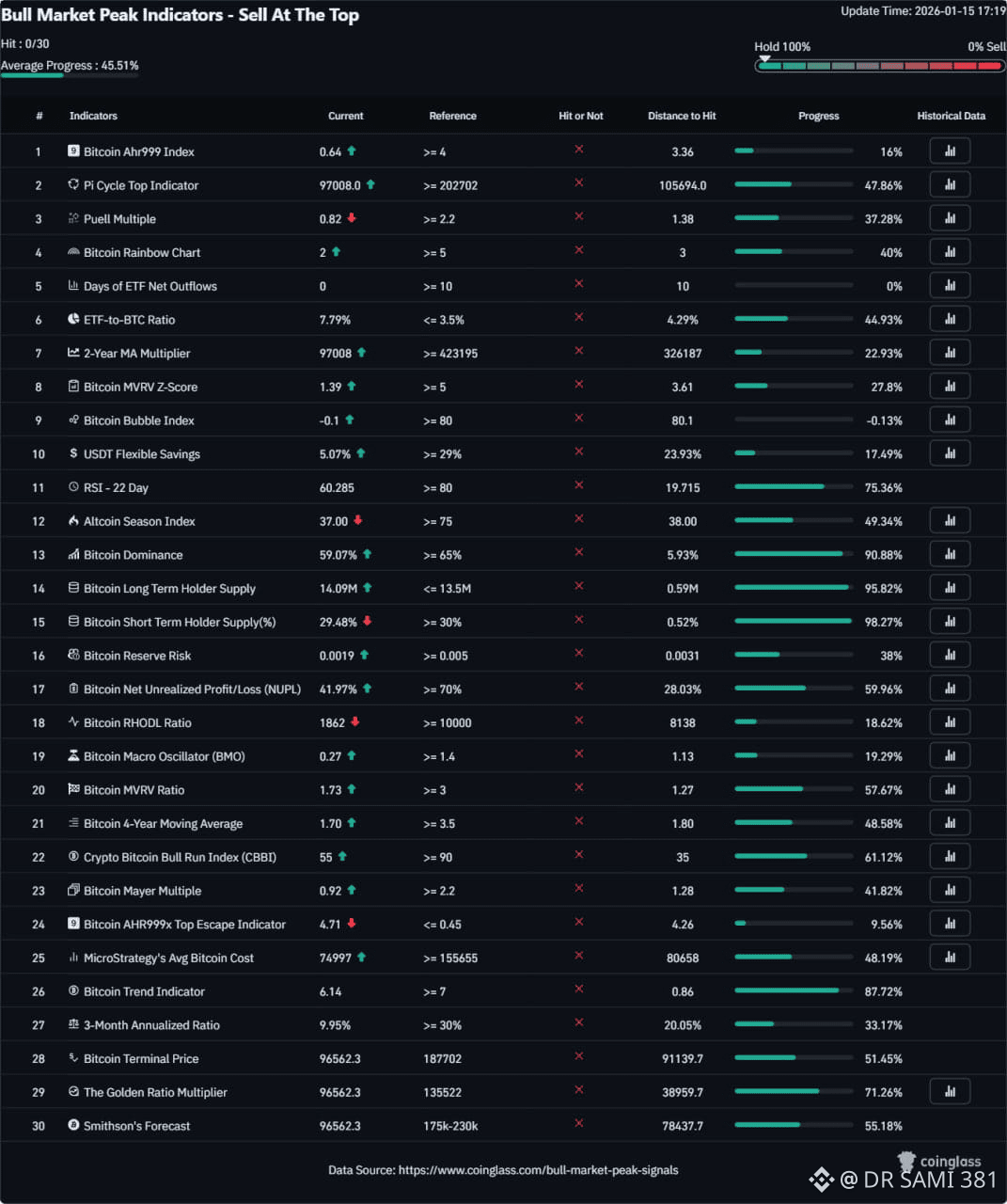
Task: Click the reference value >= 423195
Action: 450,353
